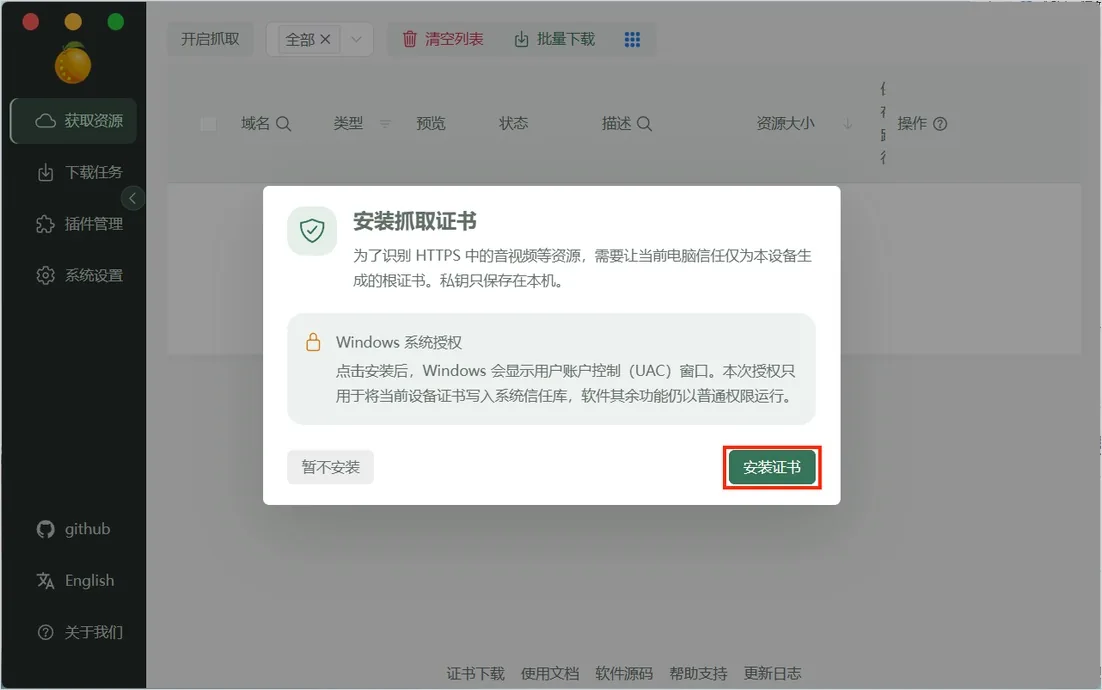1102x690 pixels.
Task: Click the trash icon of 清空列表
Action: coord(410,39)
